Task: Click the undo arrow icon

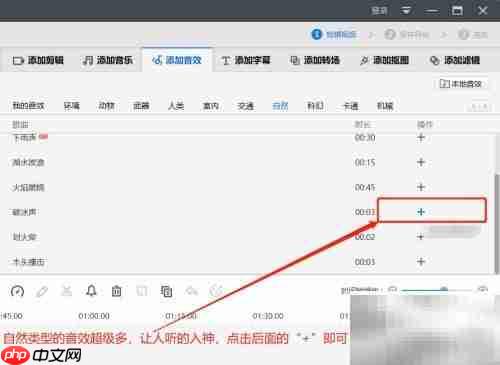Action: click(x=192, y=291)
